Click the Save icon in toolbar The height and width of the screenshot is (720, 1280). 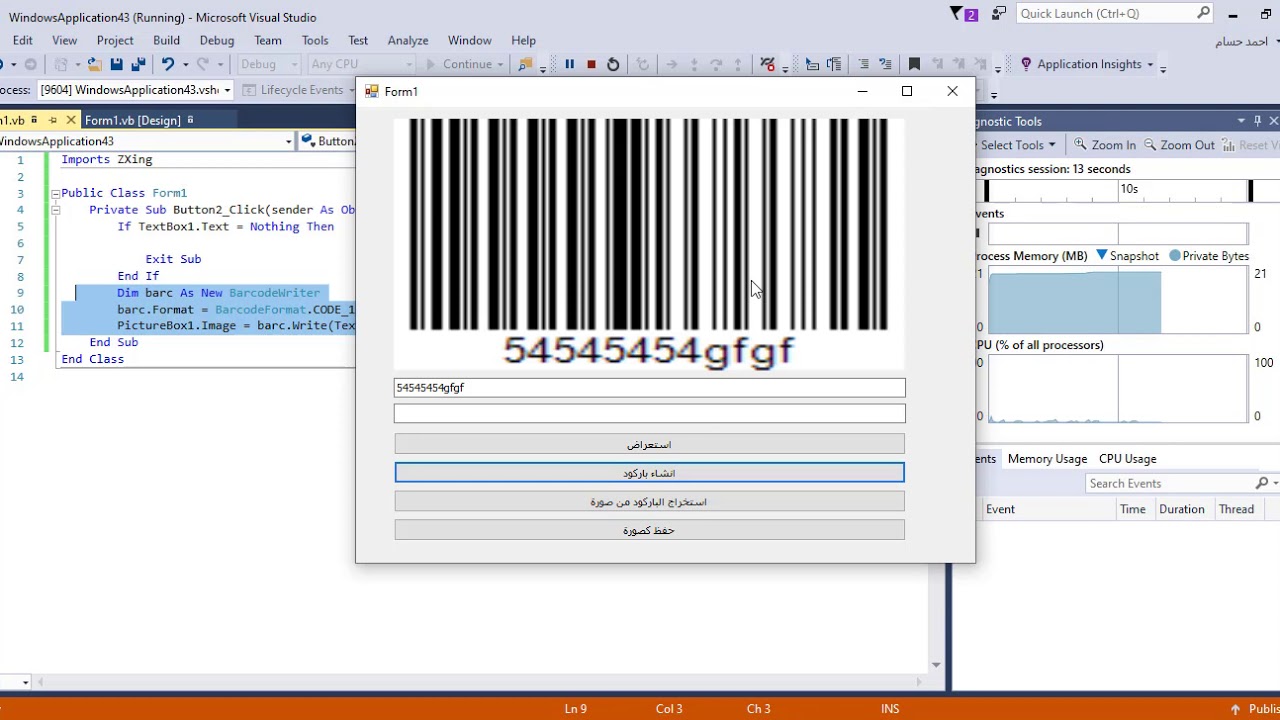click(117, 64)
